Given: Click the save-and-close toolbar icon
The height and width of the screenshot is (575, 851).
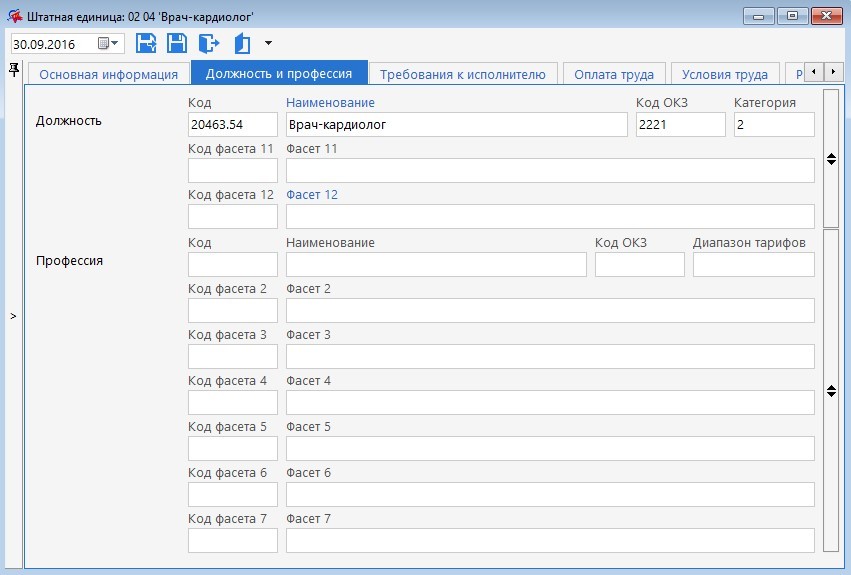Looking at the screenshot, I should pos(145,43).
